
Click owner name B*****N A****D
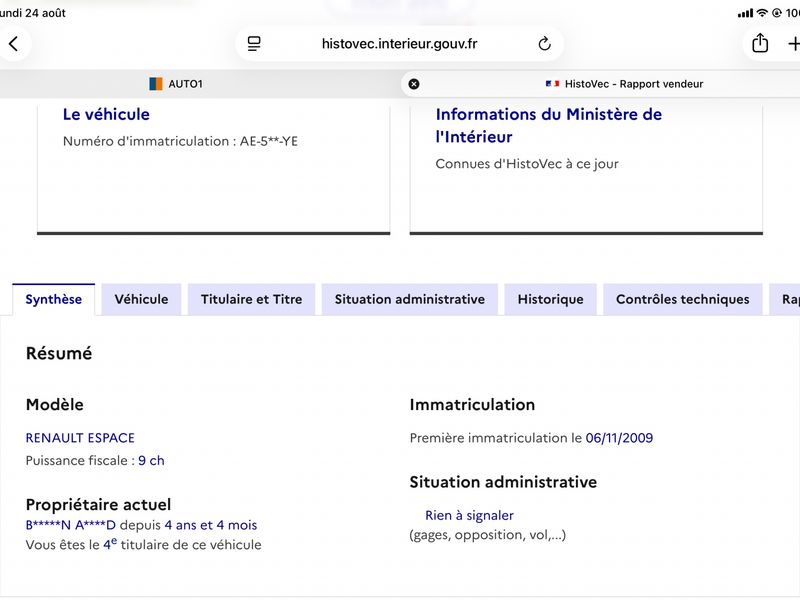pyautogui.click(x=71, y=525)
